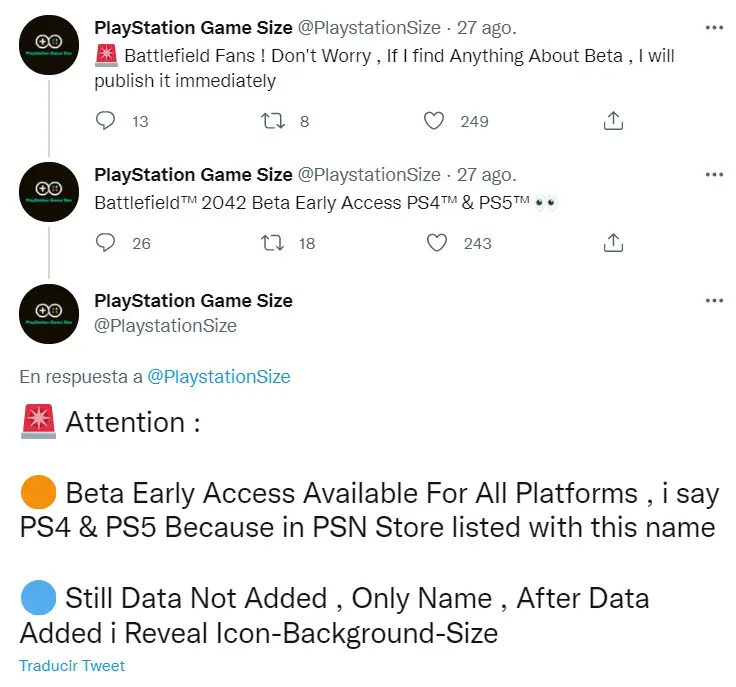Share the Battlefield Fans tweet
736x687 pixels.
coord(613,121)
